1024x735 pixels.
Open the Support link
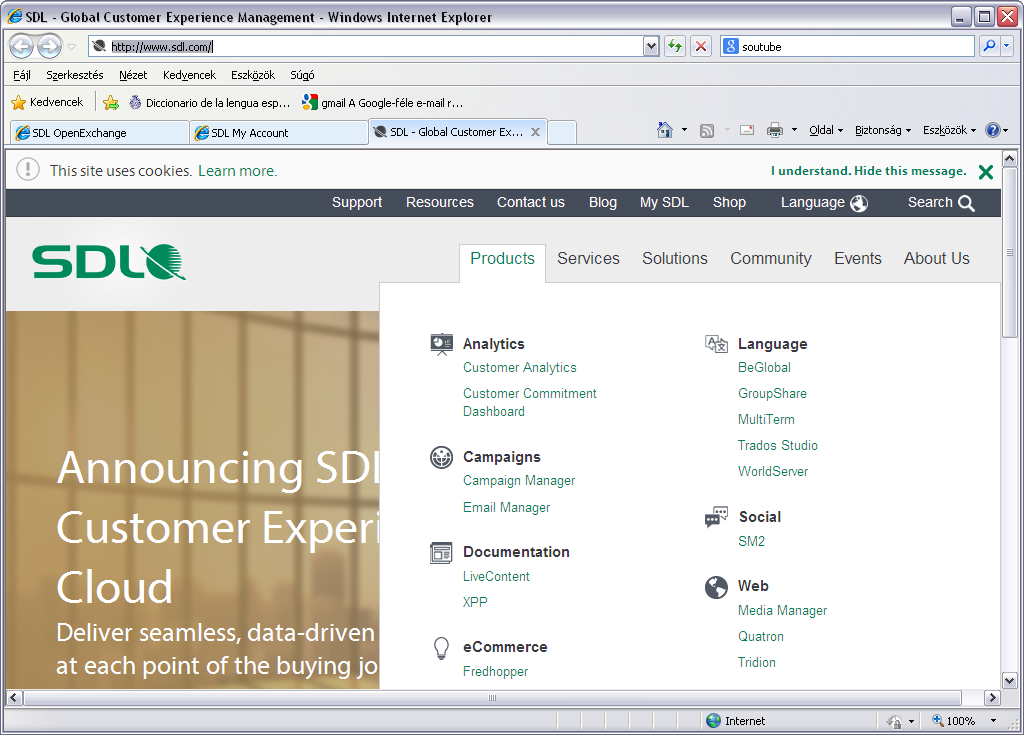357,203
